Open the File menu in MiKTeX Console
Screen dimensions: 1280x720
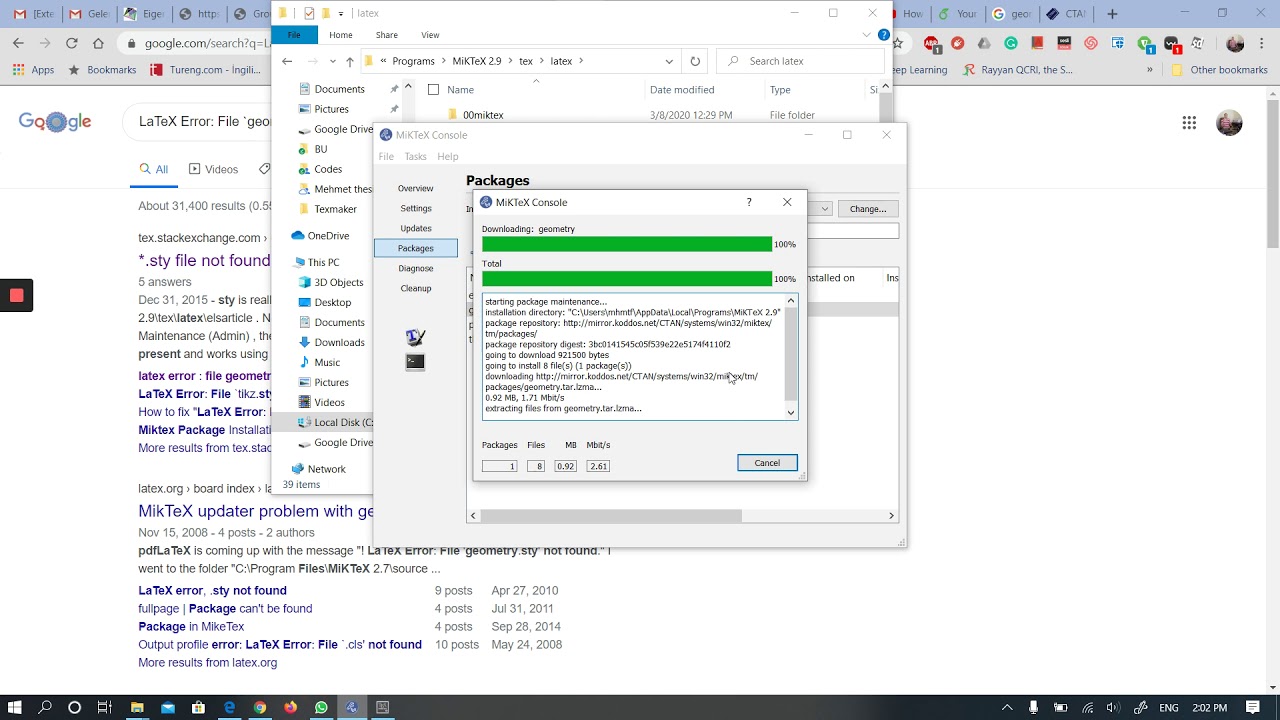[386, 156]
